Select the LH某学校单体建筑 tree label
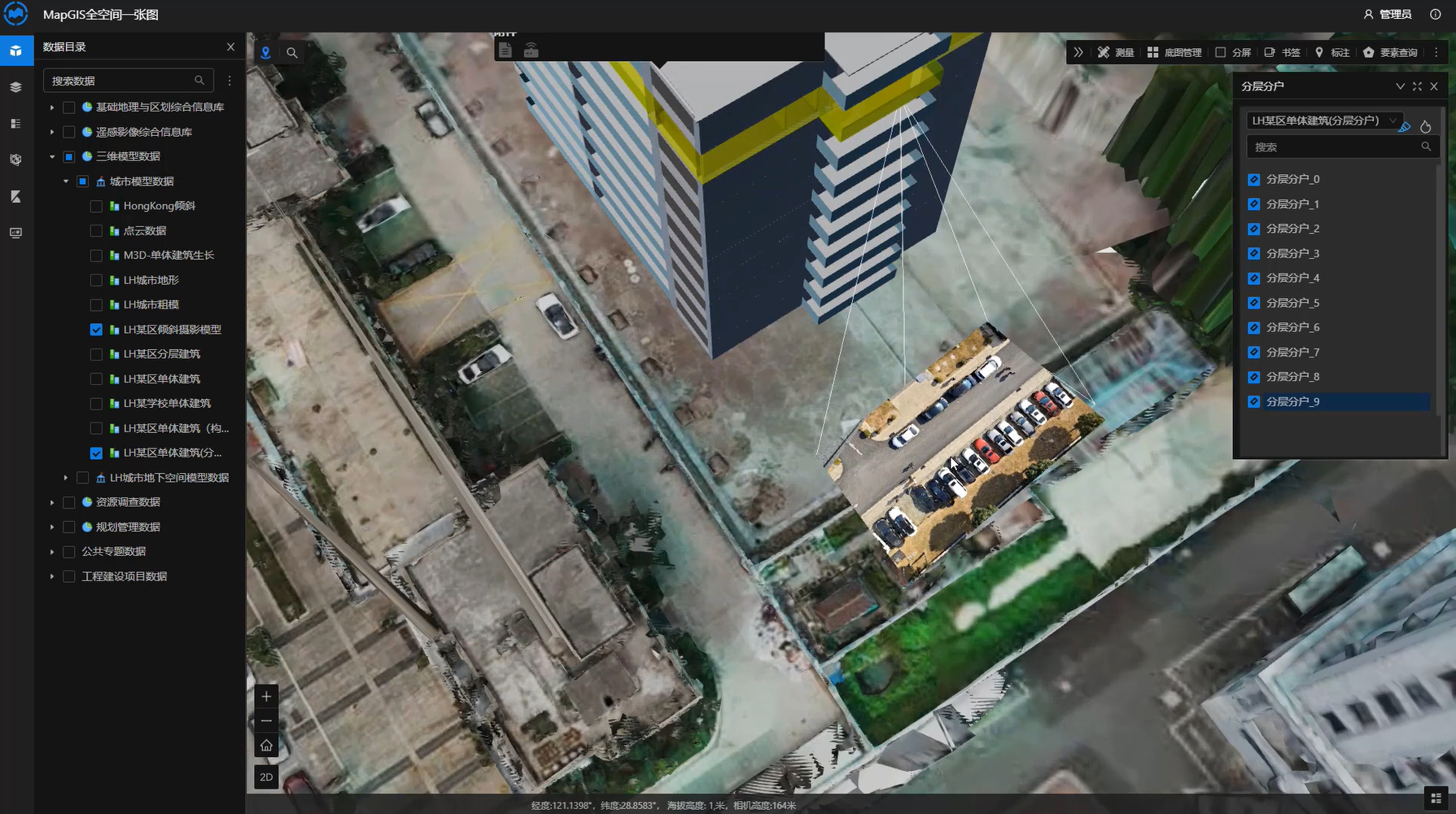 [x=167, y=404]
